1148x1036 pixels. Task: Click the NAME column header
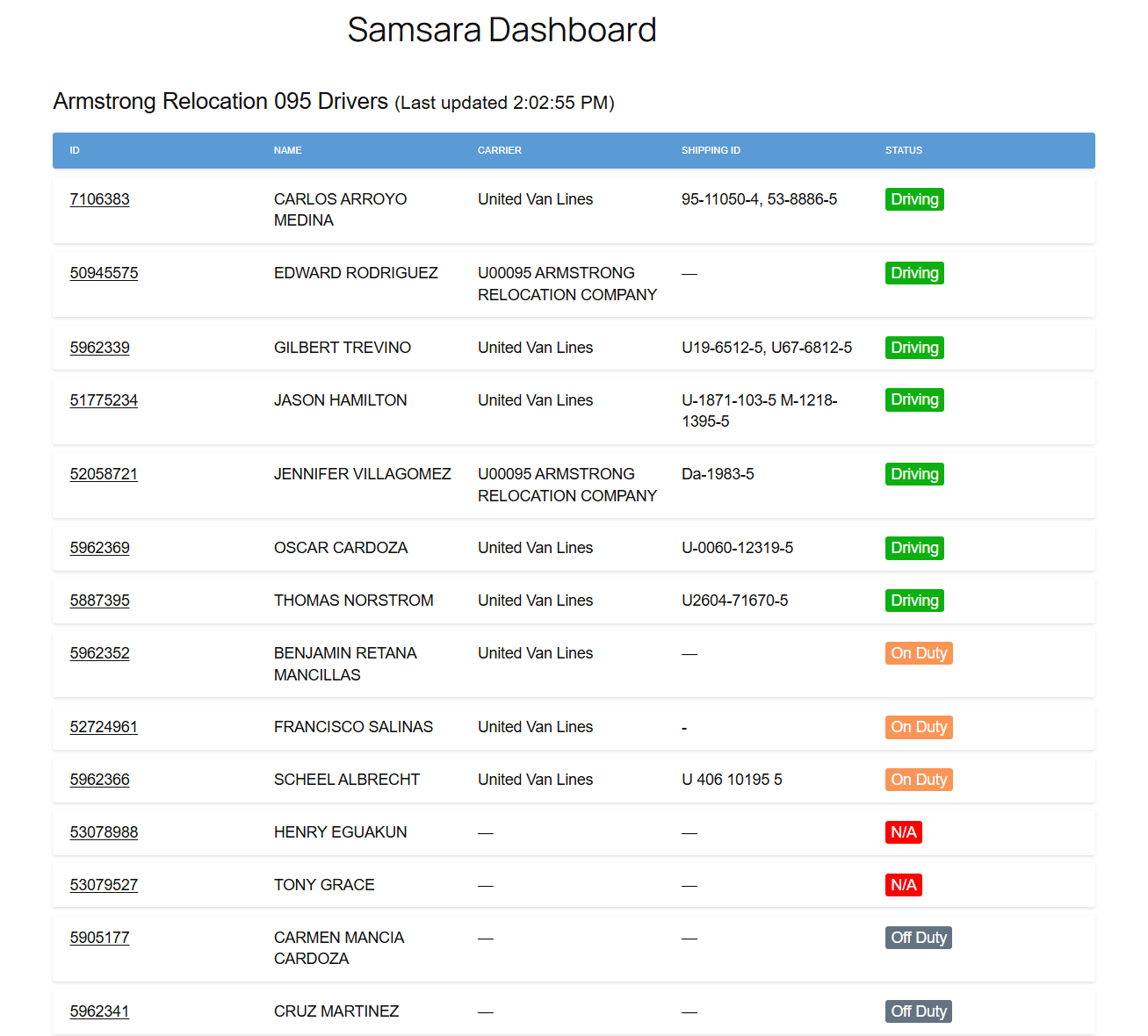point(287,150)
